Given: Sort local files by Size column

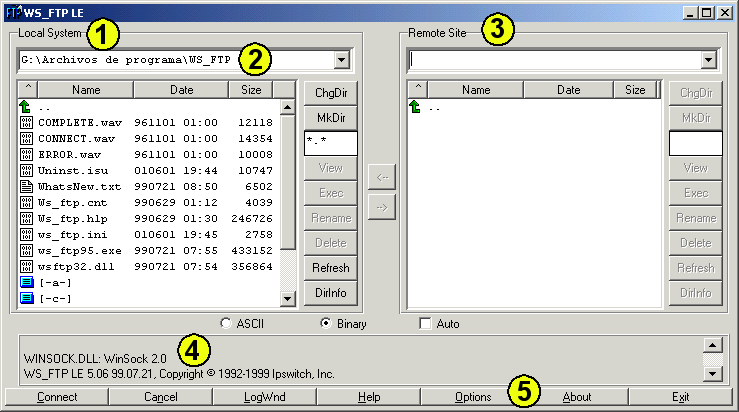Looking at the screenshot, I should tap(251, 90).
